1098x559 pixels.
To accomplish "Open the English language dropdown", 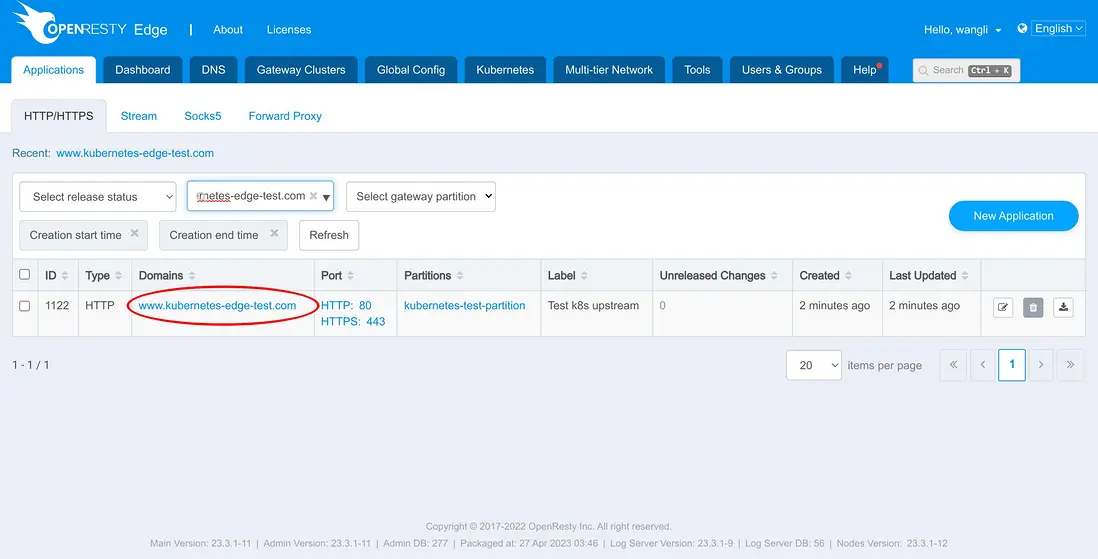I will (x=1059, y=29).
